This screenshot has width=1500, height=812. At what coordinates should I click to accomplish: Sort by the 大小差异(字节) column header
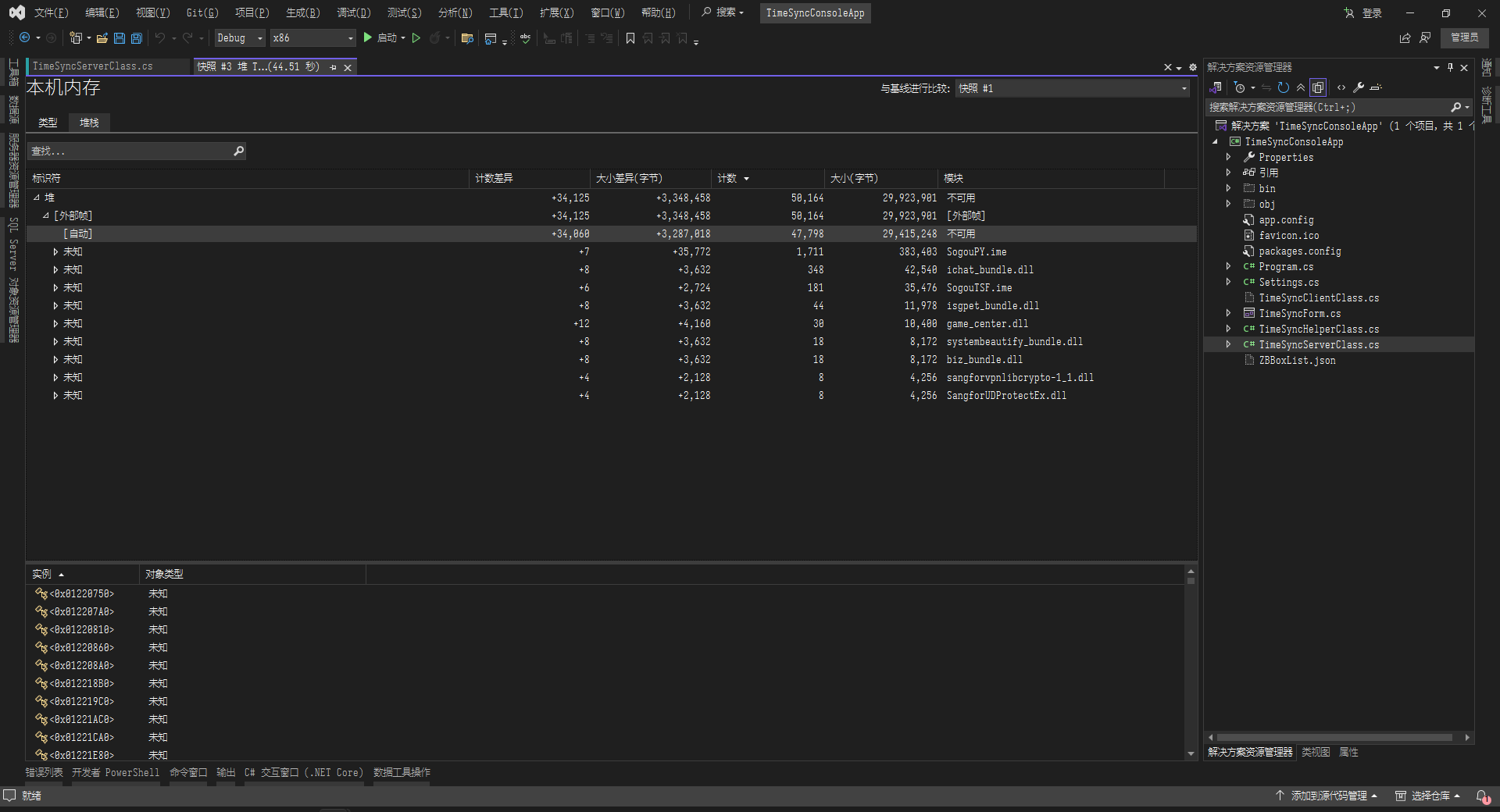[x=651, y=178]
